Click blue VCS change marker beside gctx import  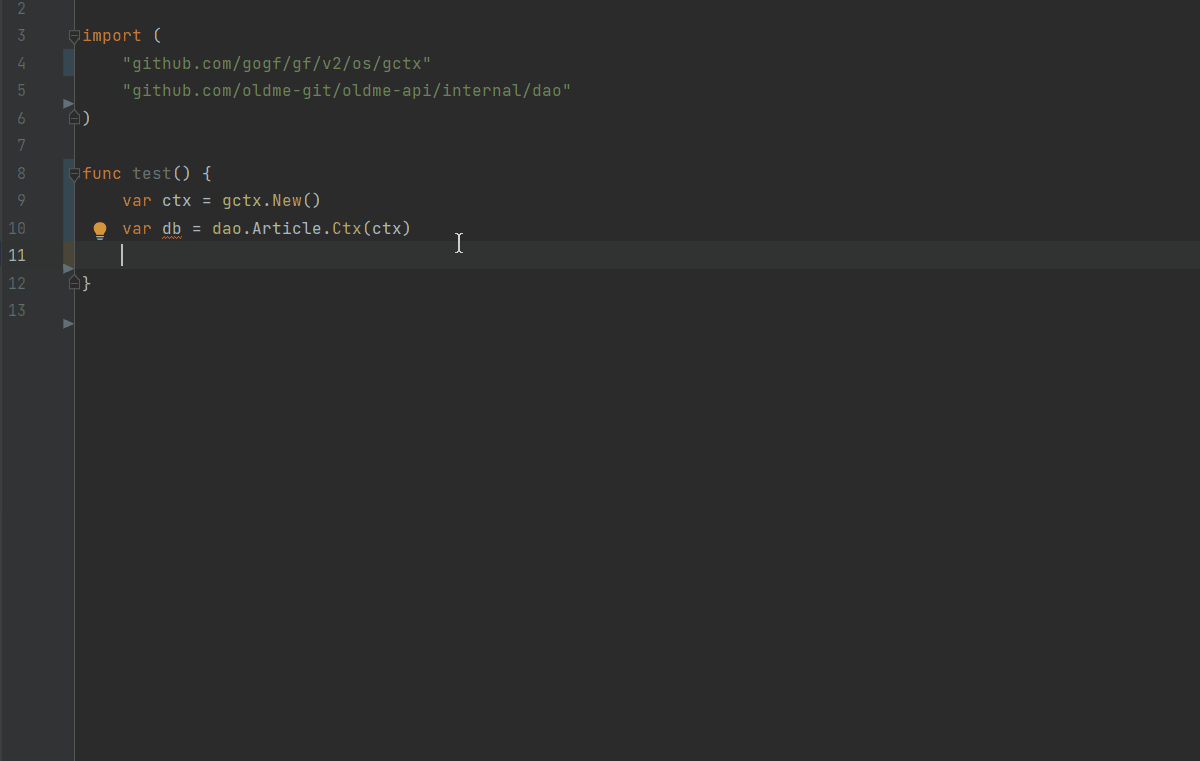(68, 63)
